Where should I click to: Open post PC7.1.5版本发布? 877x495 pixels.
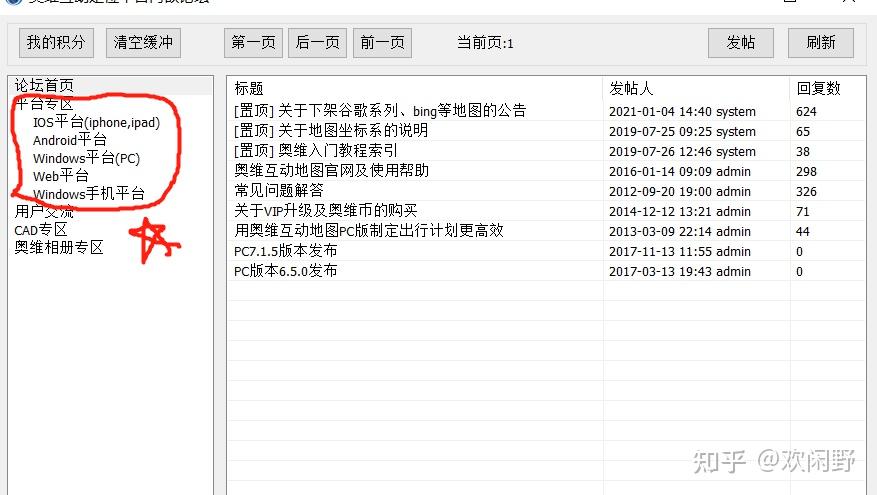click(x=285, y=251)
